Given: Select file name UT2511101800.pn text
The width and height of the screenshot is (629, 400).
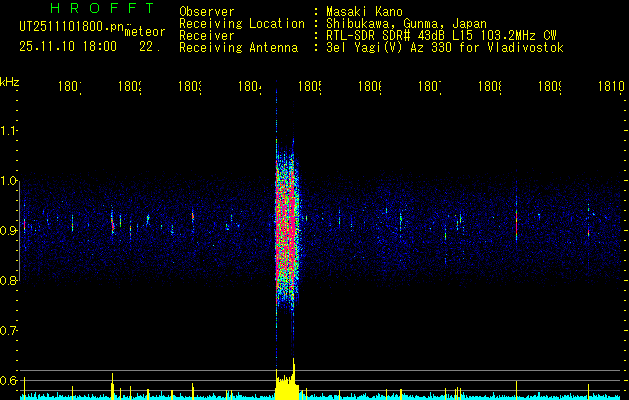Looking at the screenshot, I should 72,27.
